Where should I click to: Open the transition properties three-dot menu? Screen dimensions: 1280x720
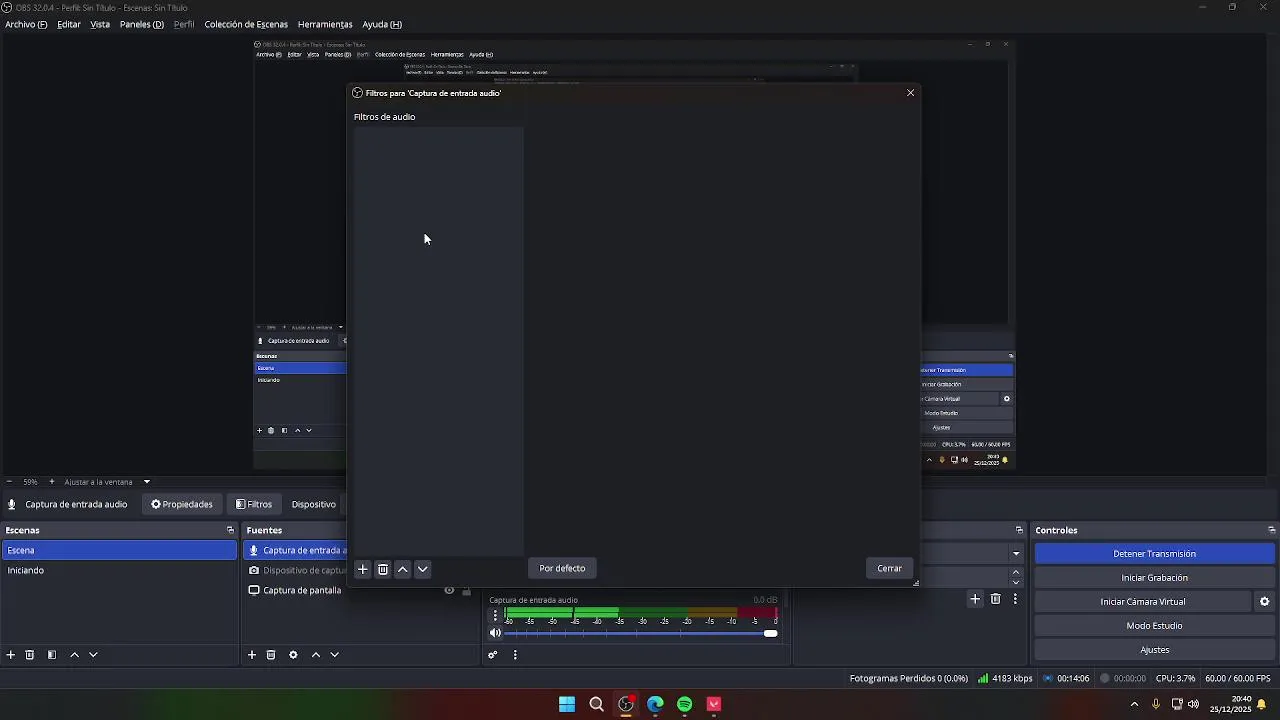tap(1015, 599)
